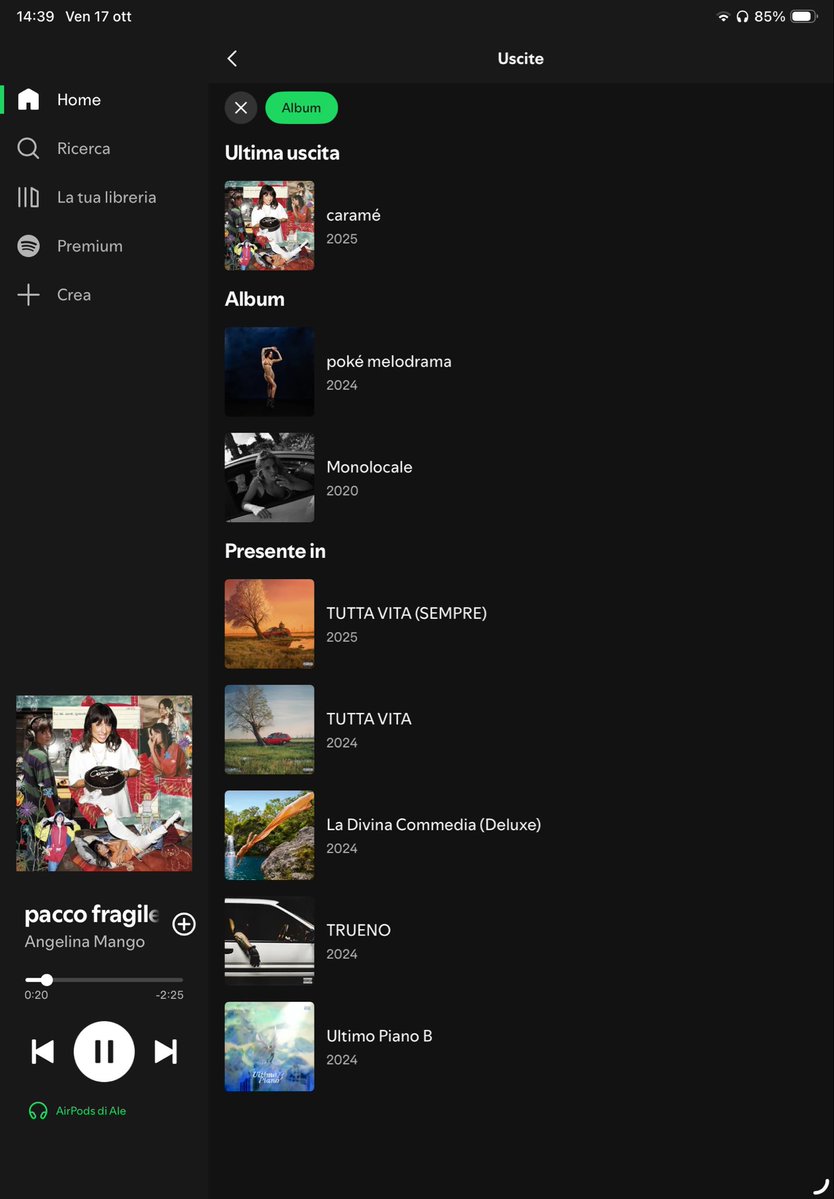Open the La Divina Commedia (Deluxe) cover

click(269, 835)
